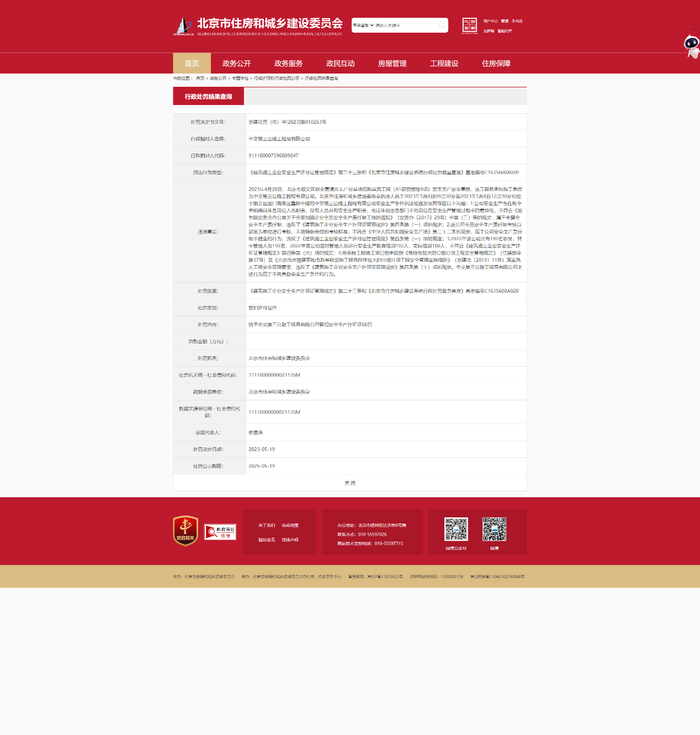Select the publicity deadline 2025-05-19
700x735 pixels.
pyautogui.click(x=262, y=466)
